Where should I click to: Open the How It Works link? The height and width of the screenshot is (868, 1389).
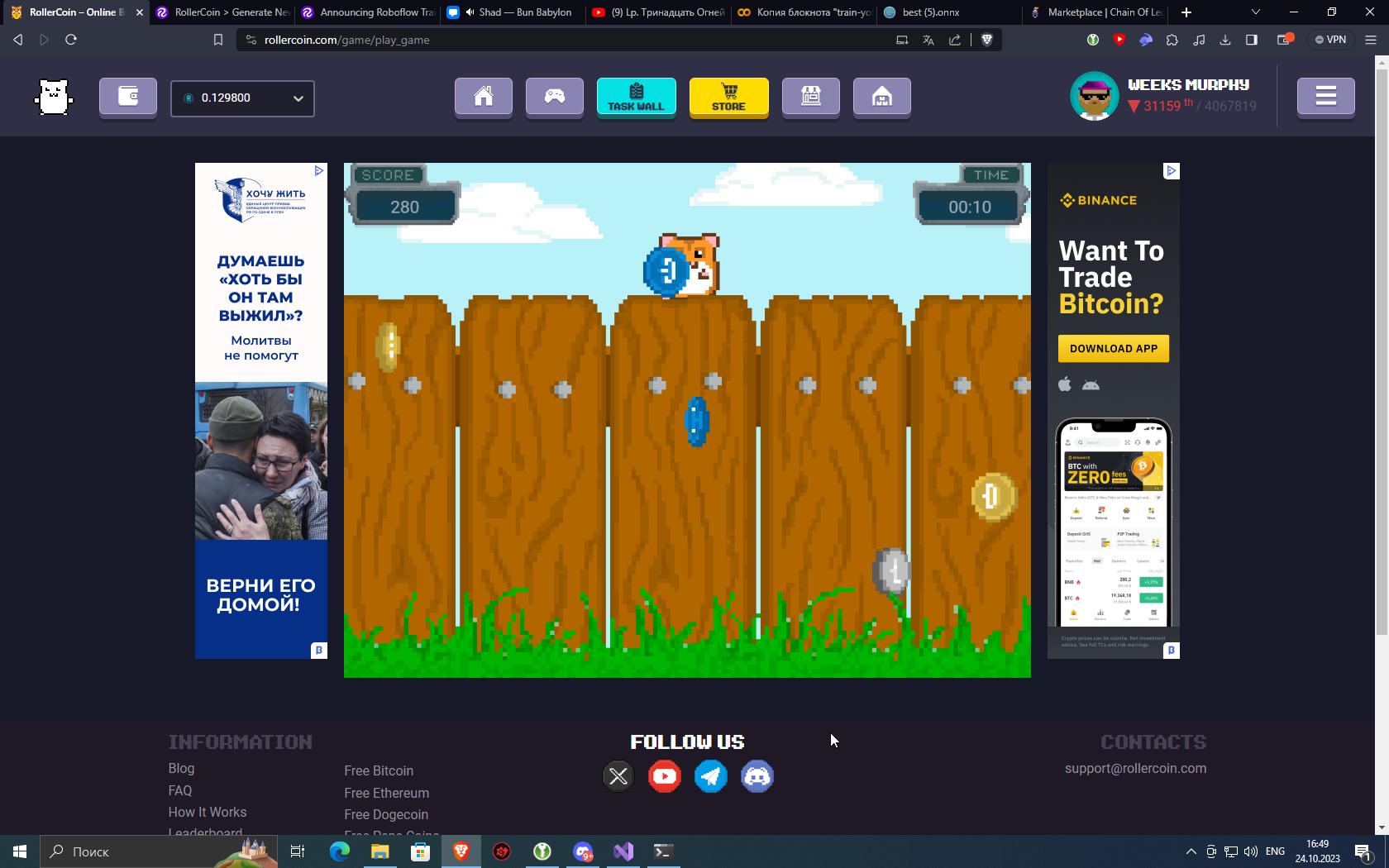(208, 812)
